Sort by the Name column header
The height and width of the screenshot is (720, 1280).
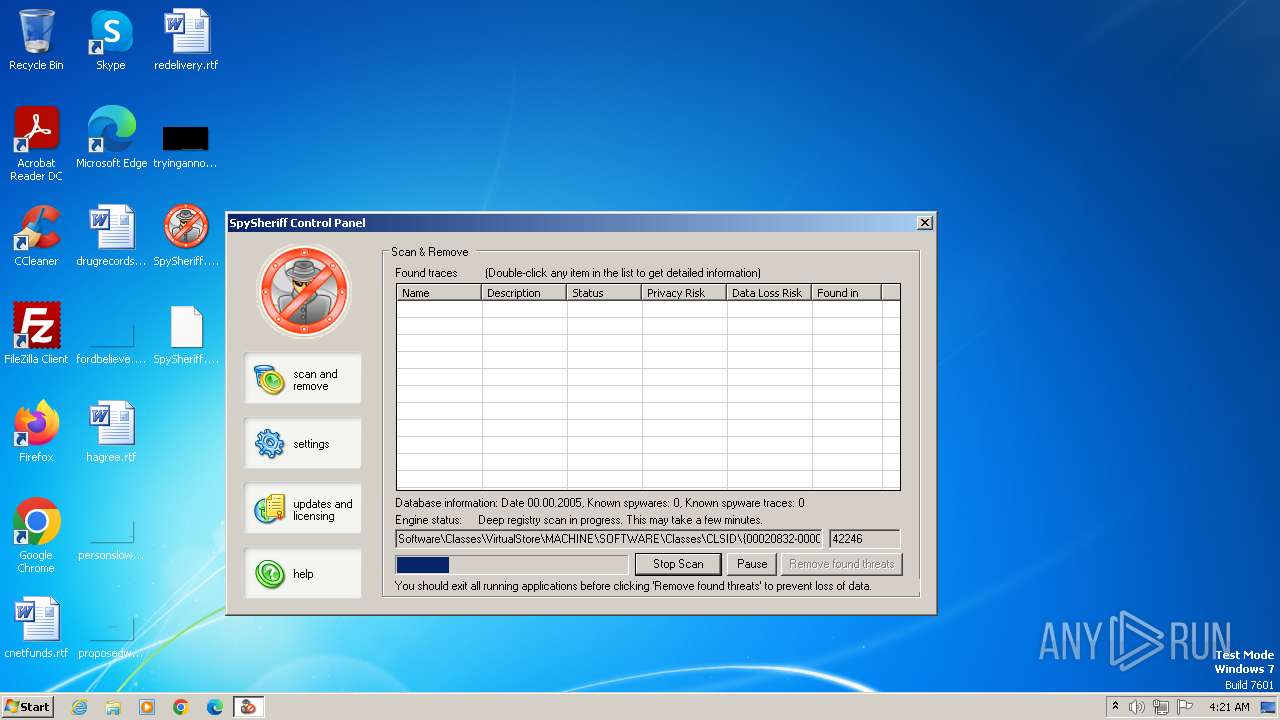pos(439,293)
